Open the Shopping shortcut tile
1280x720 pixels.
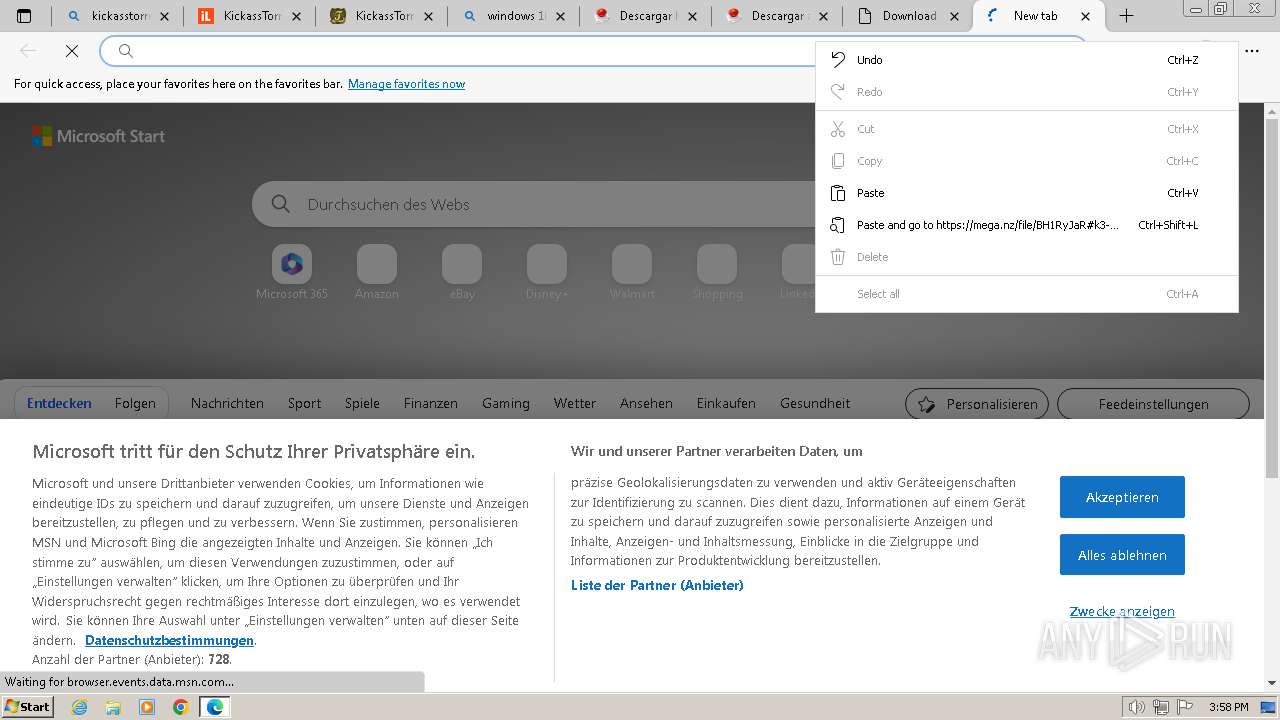717,272
